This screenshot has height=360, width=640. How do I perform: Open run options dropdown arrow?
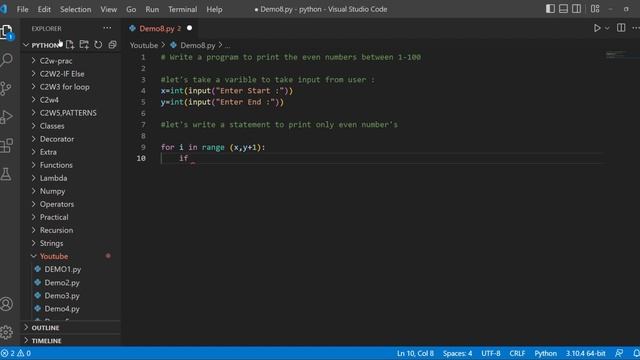607,29
